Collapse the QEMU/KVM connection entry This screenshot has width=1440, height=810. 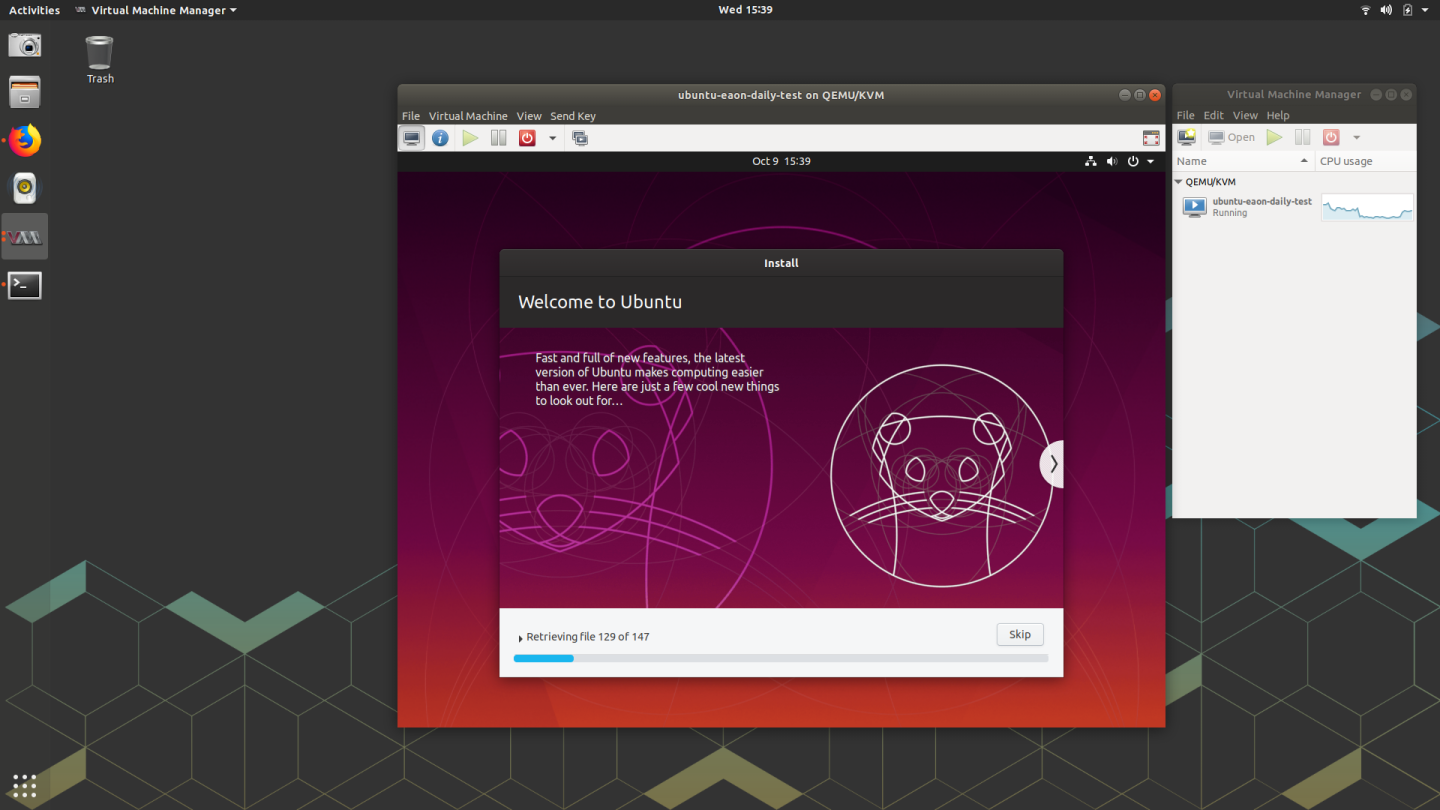click(1179, 181)
